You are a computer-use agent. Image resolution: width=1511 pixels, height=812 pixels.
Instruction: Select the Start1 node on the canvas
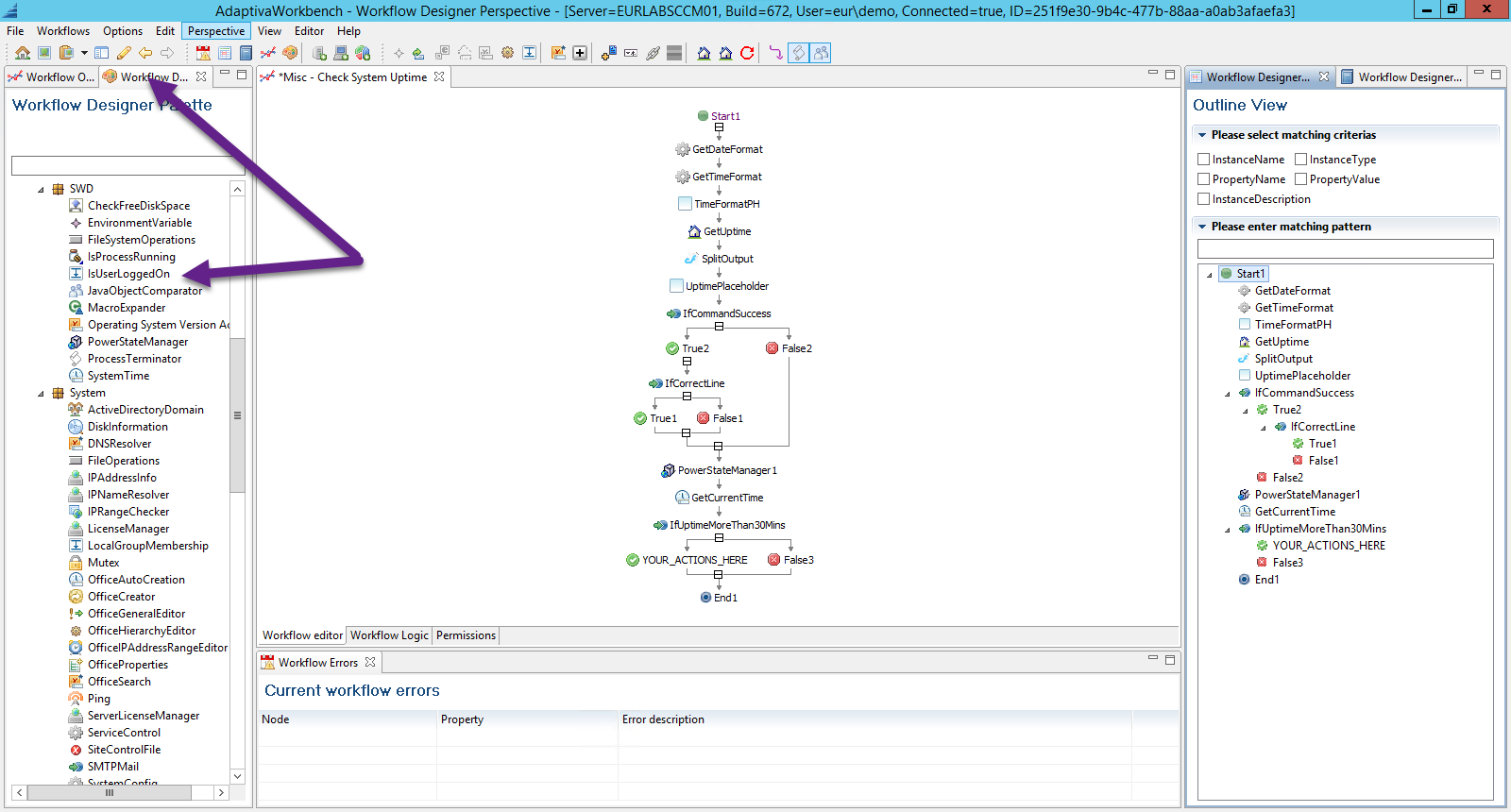(x=719, y=116)
